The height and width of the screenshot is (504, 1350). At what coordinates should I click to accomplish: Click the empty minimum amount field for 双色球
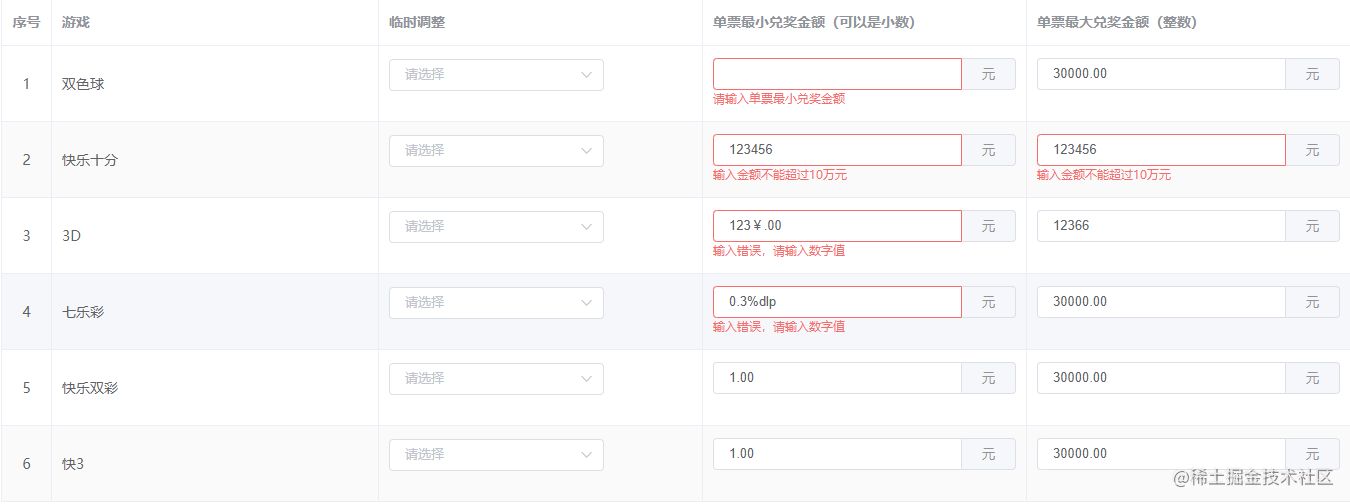(837, 75)
